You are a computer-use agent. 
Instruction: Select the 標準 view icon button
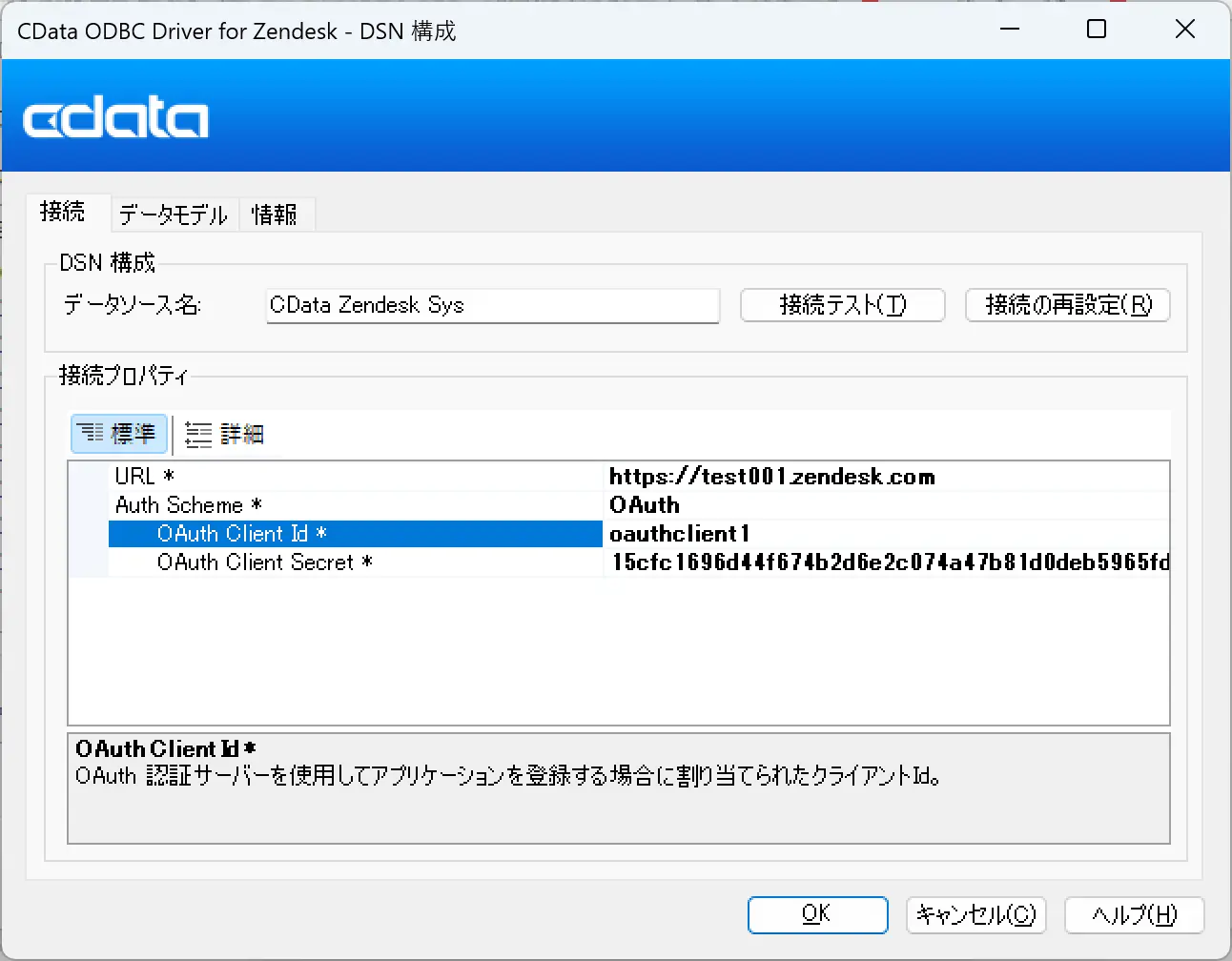[x=119, y=434]
